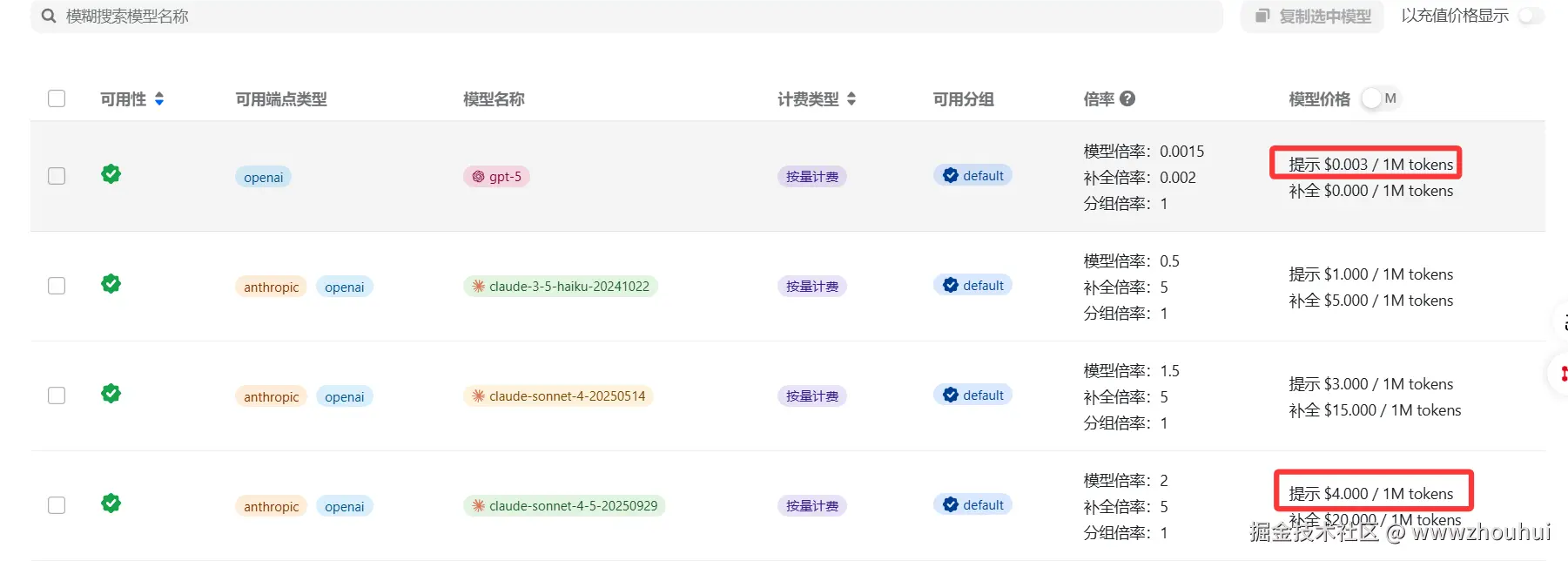Click the search magnifier icon
1568x561 pixels.
click(x=49, y=16)
